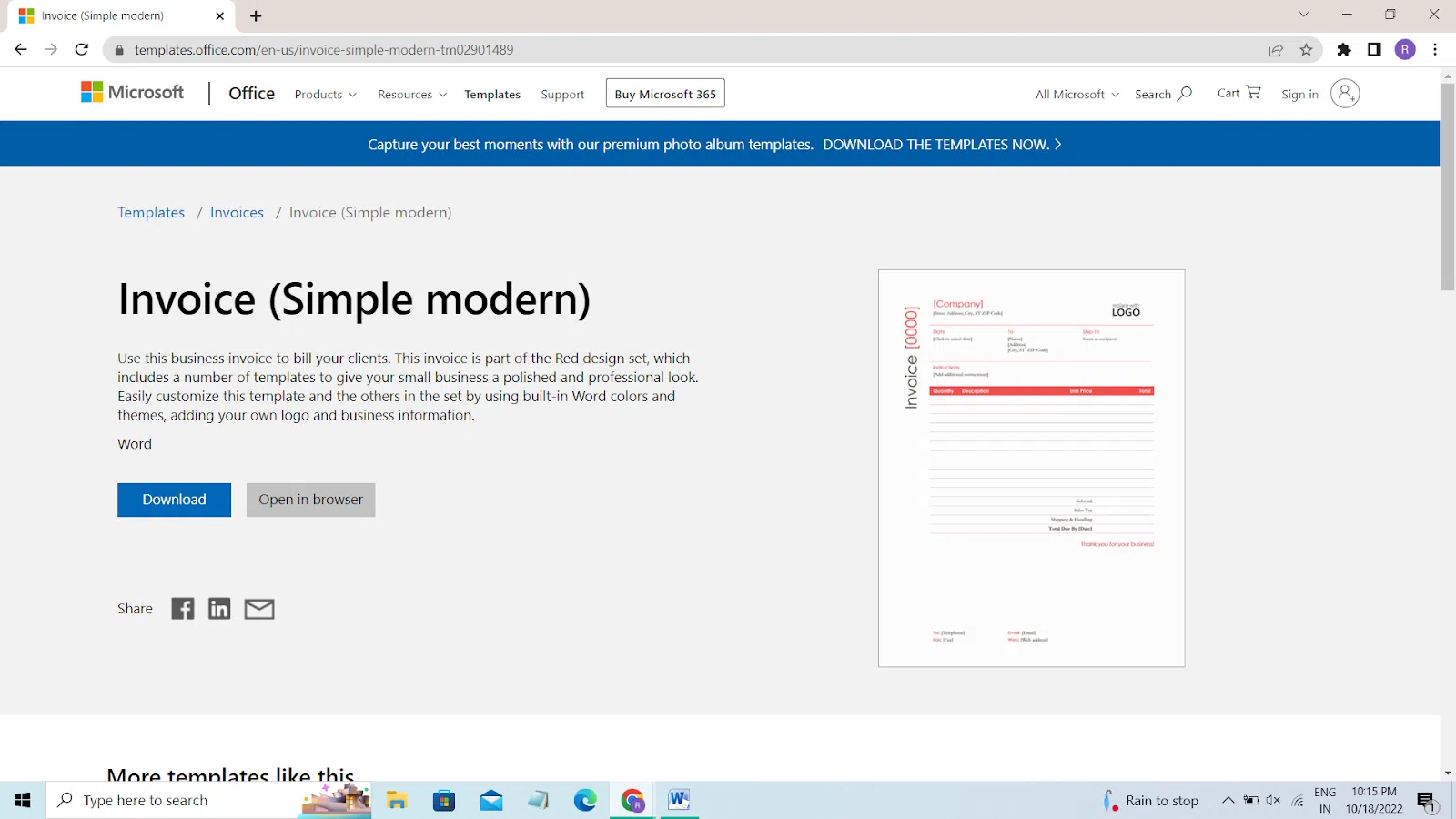Click the Microsoft logo
The image size is (1456, 819).
133,93
